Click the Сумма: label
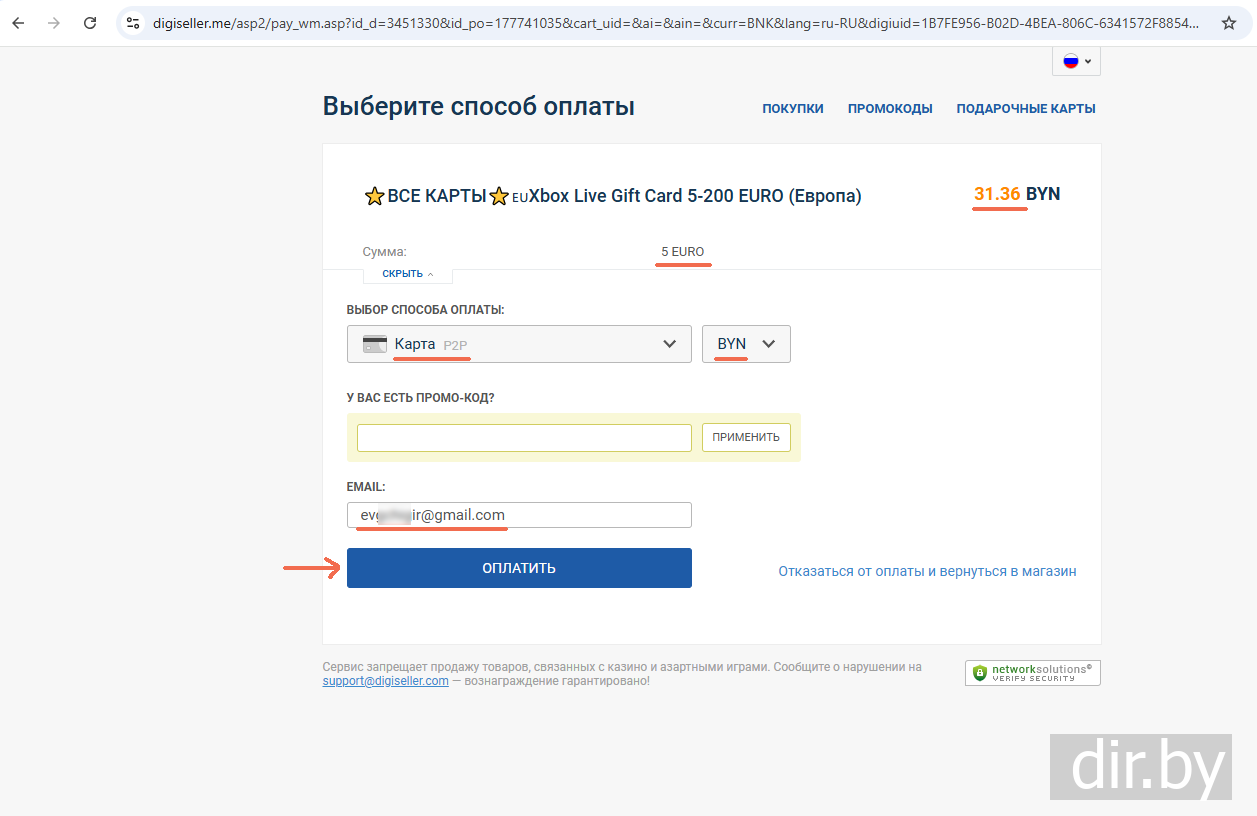 pos(385,252)
